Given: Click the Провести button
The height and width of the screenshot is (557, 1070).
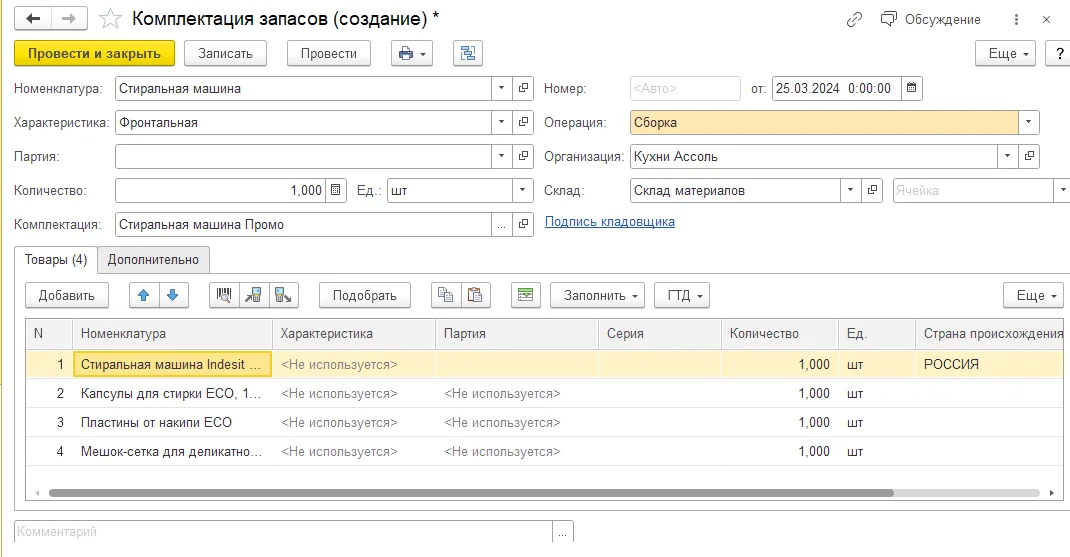Looking at the screenshot, I should coord(329,53).
